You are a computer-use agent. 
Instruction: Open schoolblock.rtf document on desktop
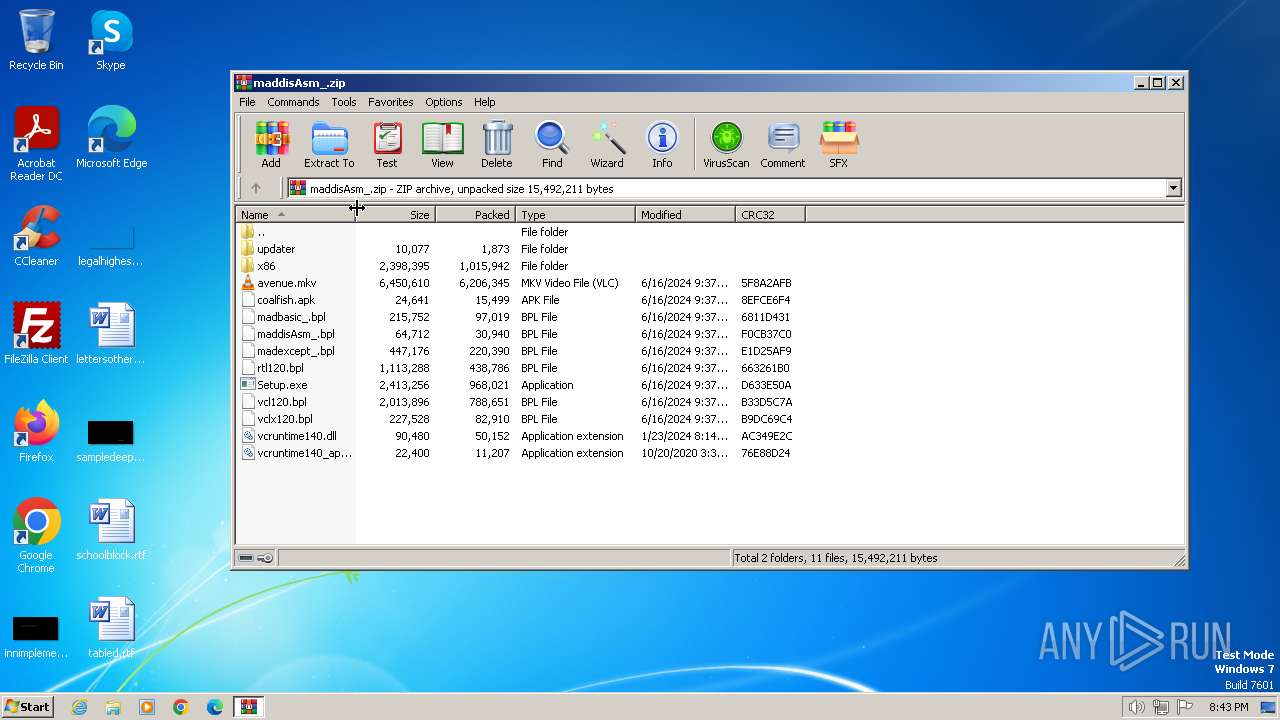[x=111, y=529]
